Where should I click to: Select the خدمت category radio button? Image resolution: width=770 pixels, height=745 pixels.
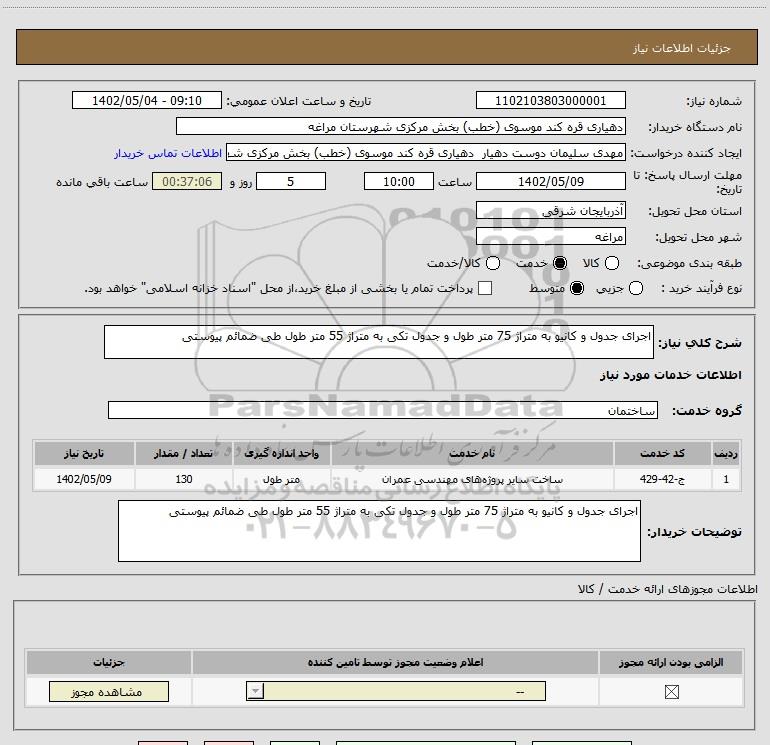point(559,263)
